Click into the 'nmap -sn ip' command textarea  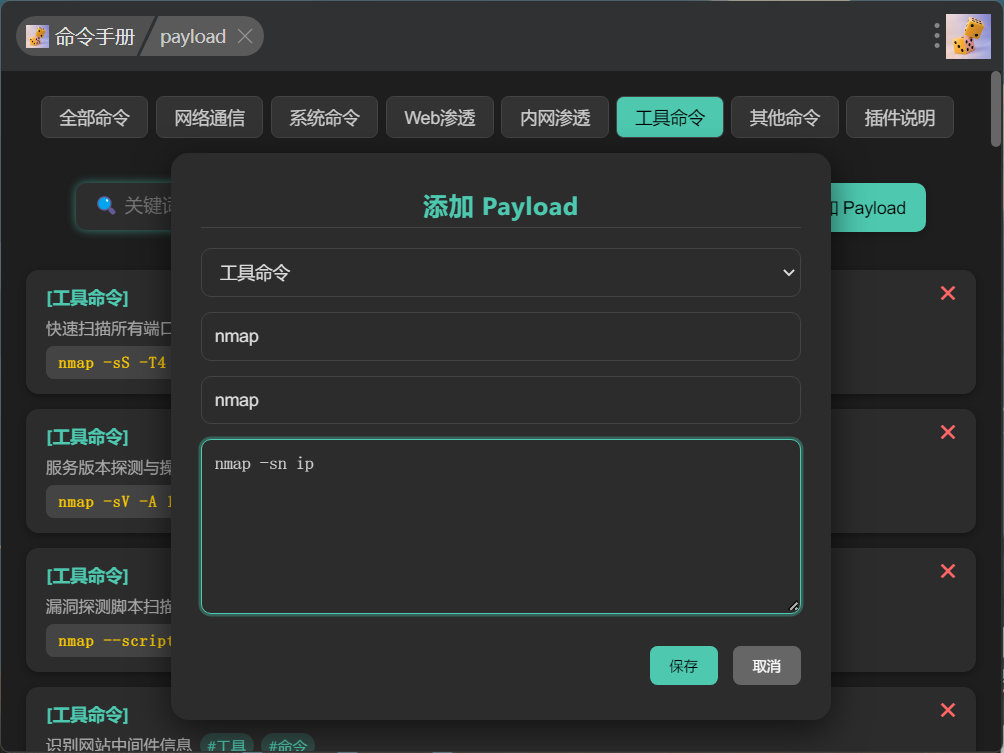point(501,526)
